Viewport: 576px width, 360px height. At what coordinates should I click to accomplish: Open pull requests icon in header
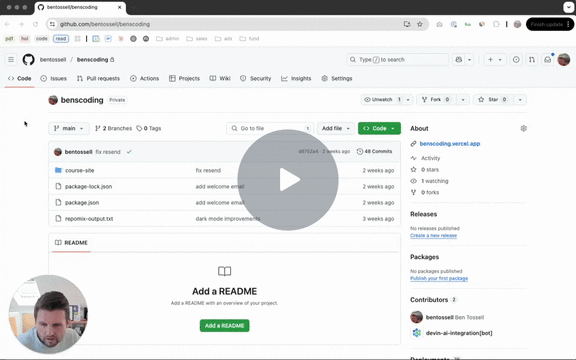point(532,60)
